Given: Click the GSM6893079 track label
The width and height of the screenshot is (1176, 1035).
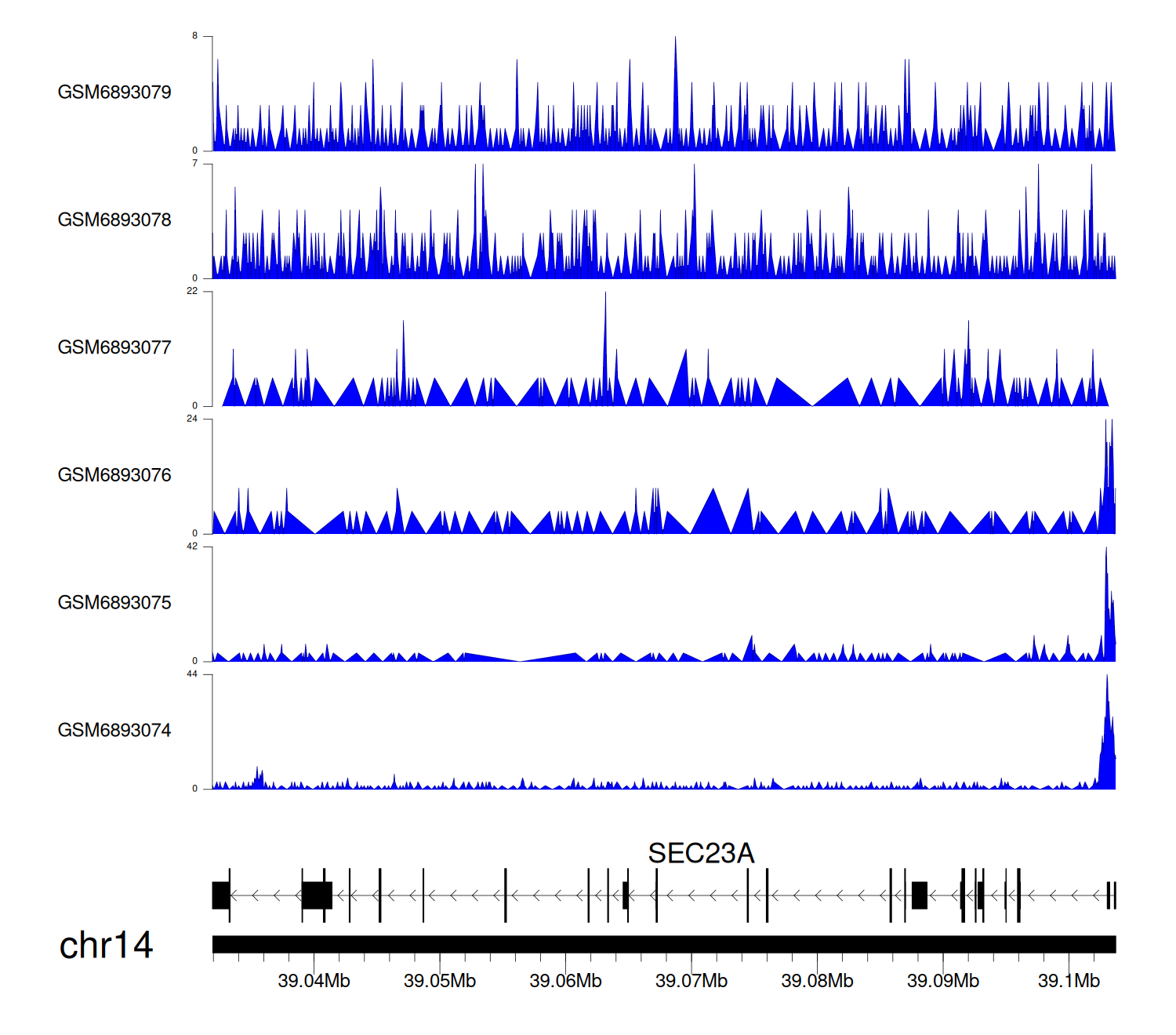Looking at the screenshot, I should pyautogui.click(x=114, y=93).
